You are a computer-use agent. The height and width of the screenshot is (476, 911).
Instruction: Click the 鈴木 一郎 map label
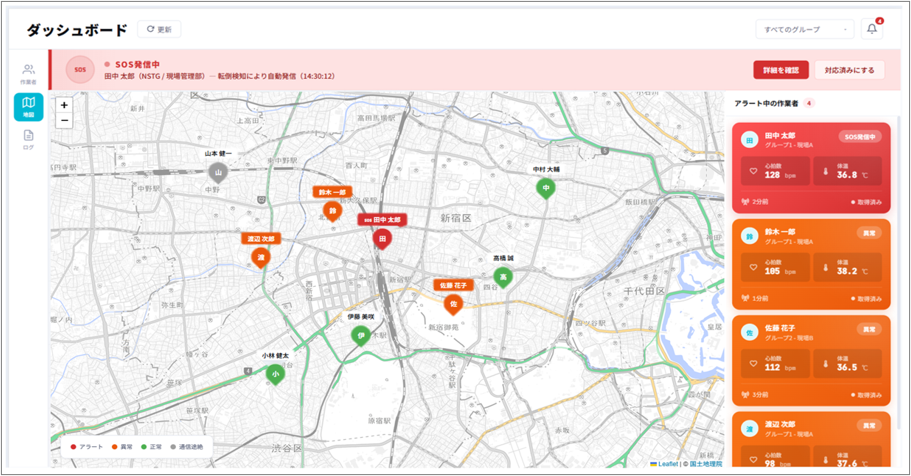(332, 192)
